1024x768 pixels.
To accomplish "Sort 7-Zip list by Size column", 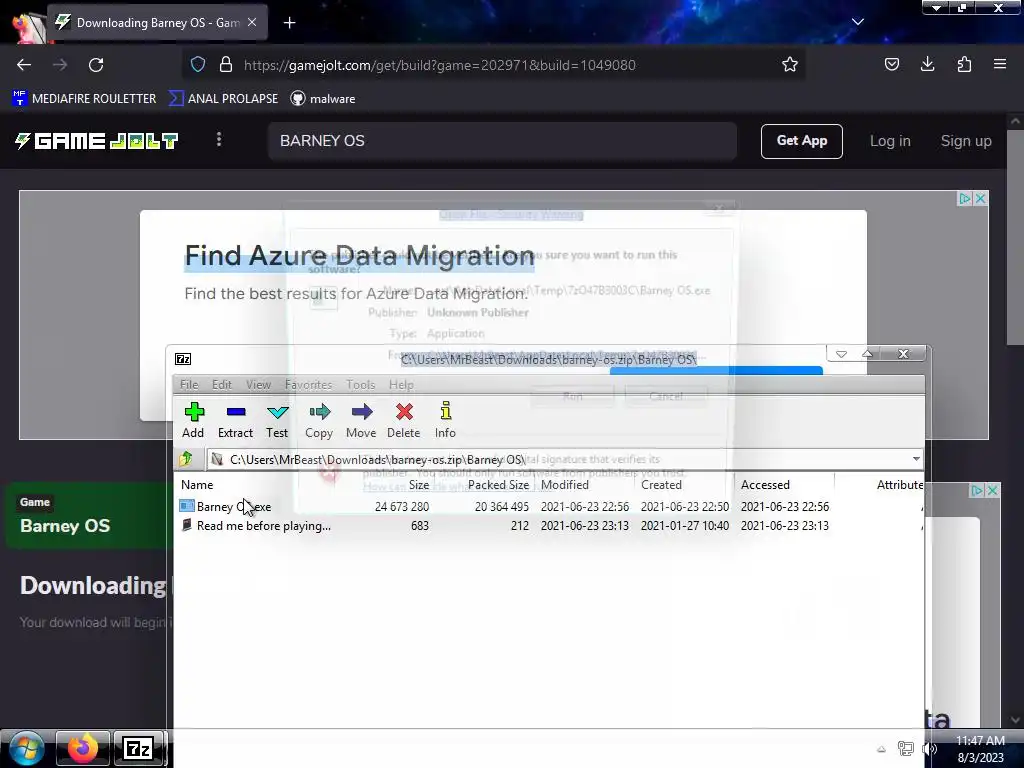I will (419, 485).
